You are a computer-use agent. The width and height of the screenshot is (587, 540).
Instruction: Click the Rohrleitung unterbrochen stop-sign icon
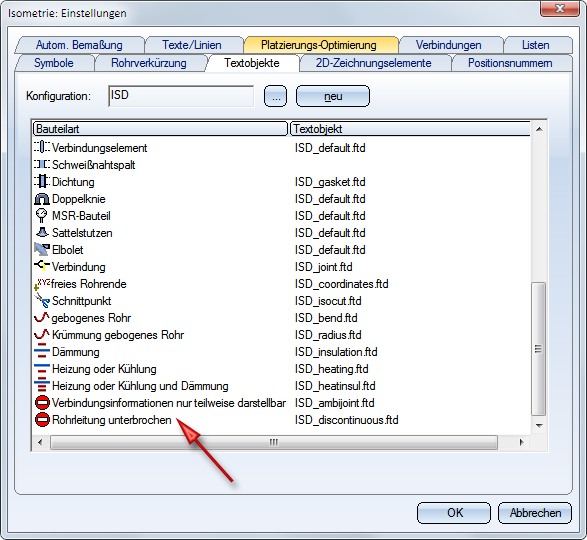click(x=42, y=420)
